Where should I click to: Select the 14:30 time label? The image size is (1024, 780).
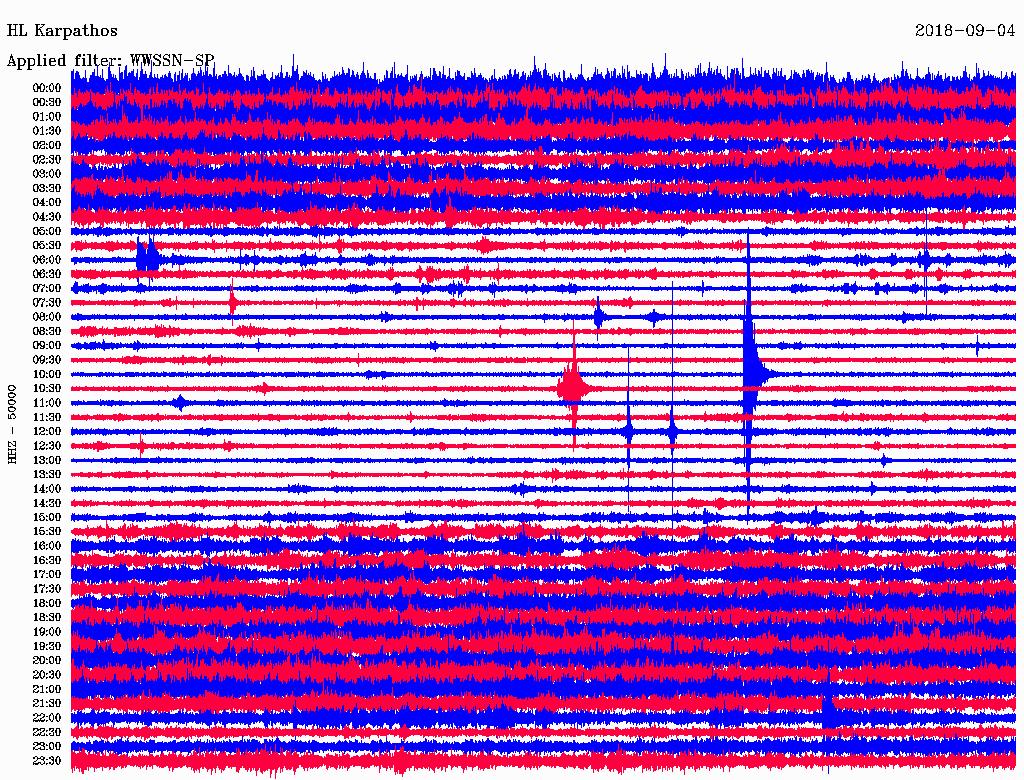47,504
